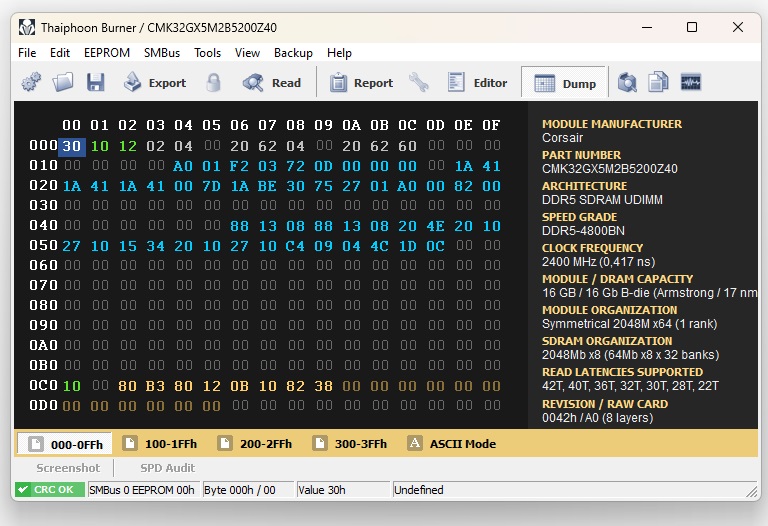
Task: Click the Read toolbar button
Action: coord(272,82)
